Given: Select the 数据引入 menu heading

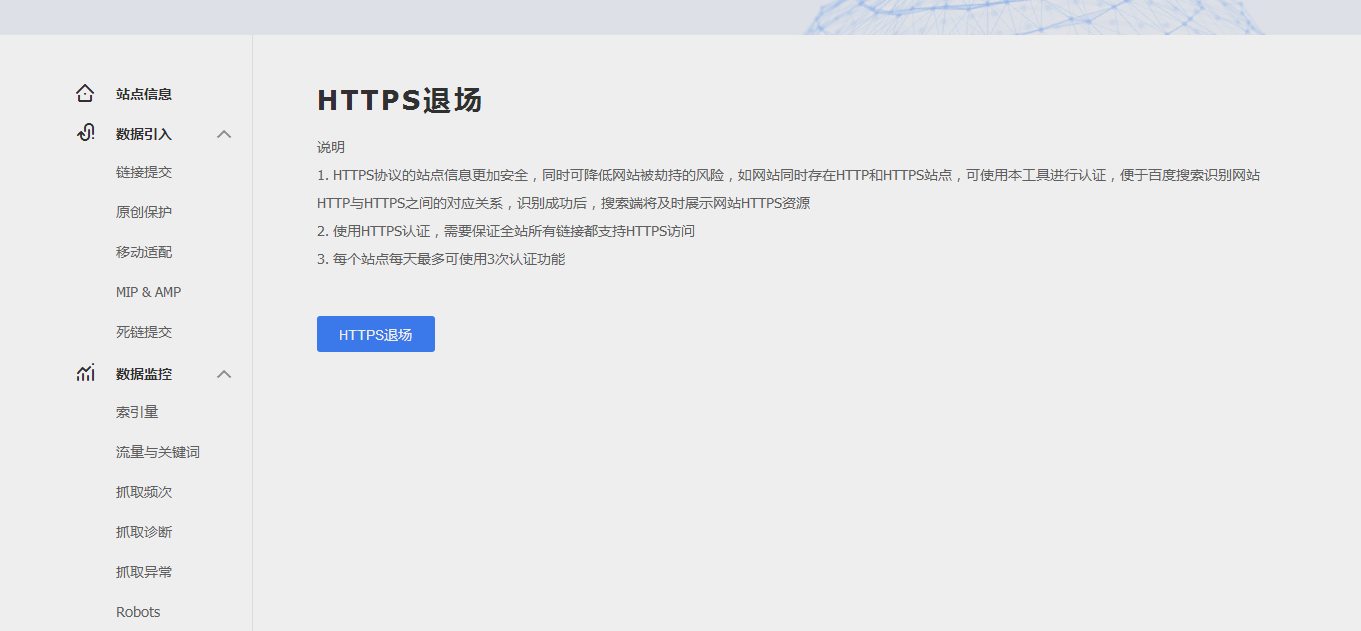Looking at the screenshot, I should point(144,134).
